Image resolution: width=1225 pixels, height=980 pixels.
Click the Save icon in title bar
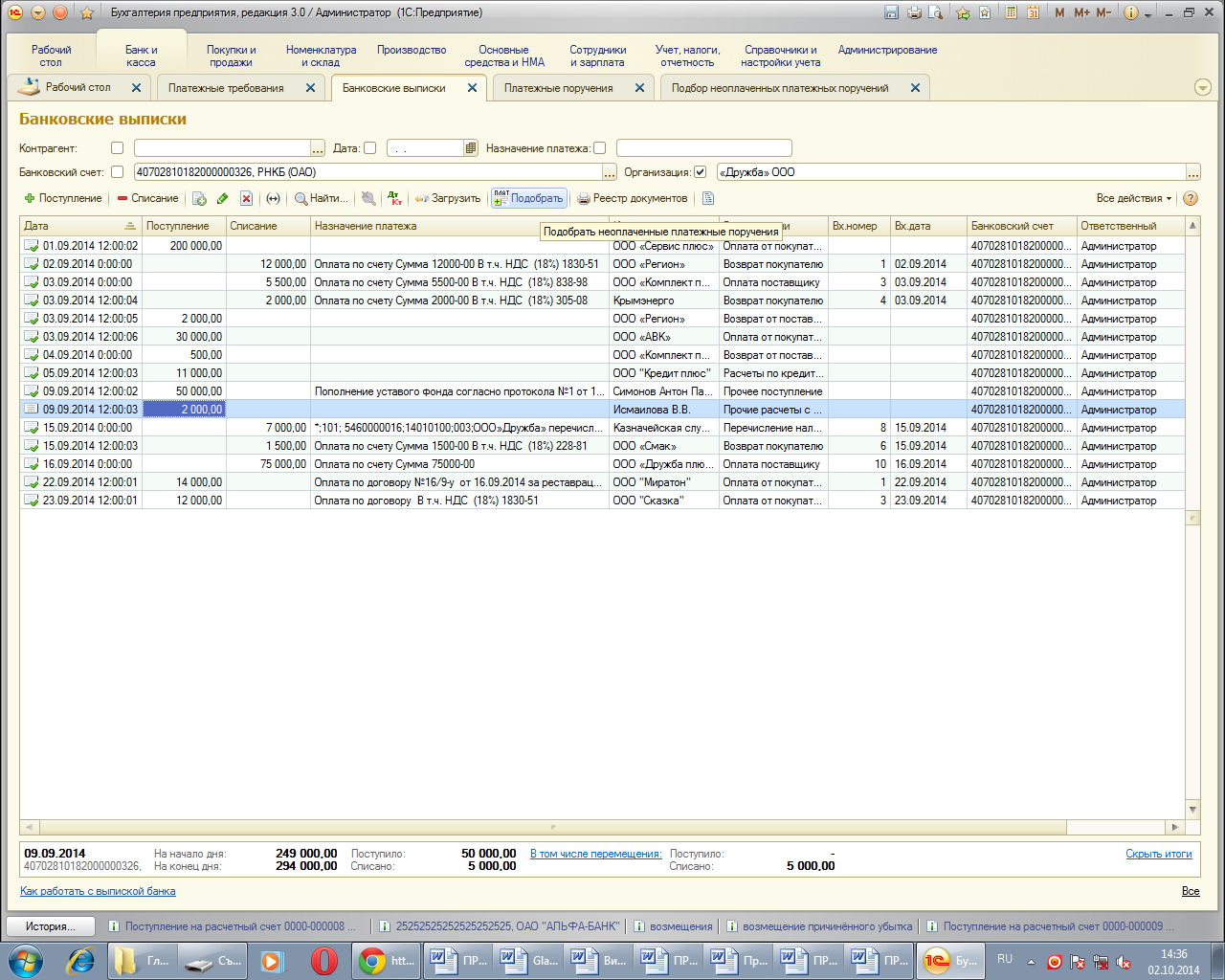click(892, 12)
